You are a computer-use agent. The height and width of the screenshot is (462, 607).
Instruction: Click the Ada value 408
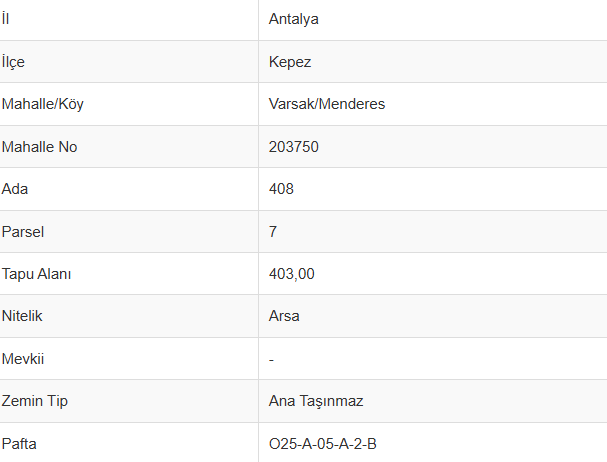tap(282, 189)
